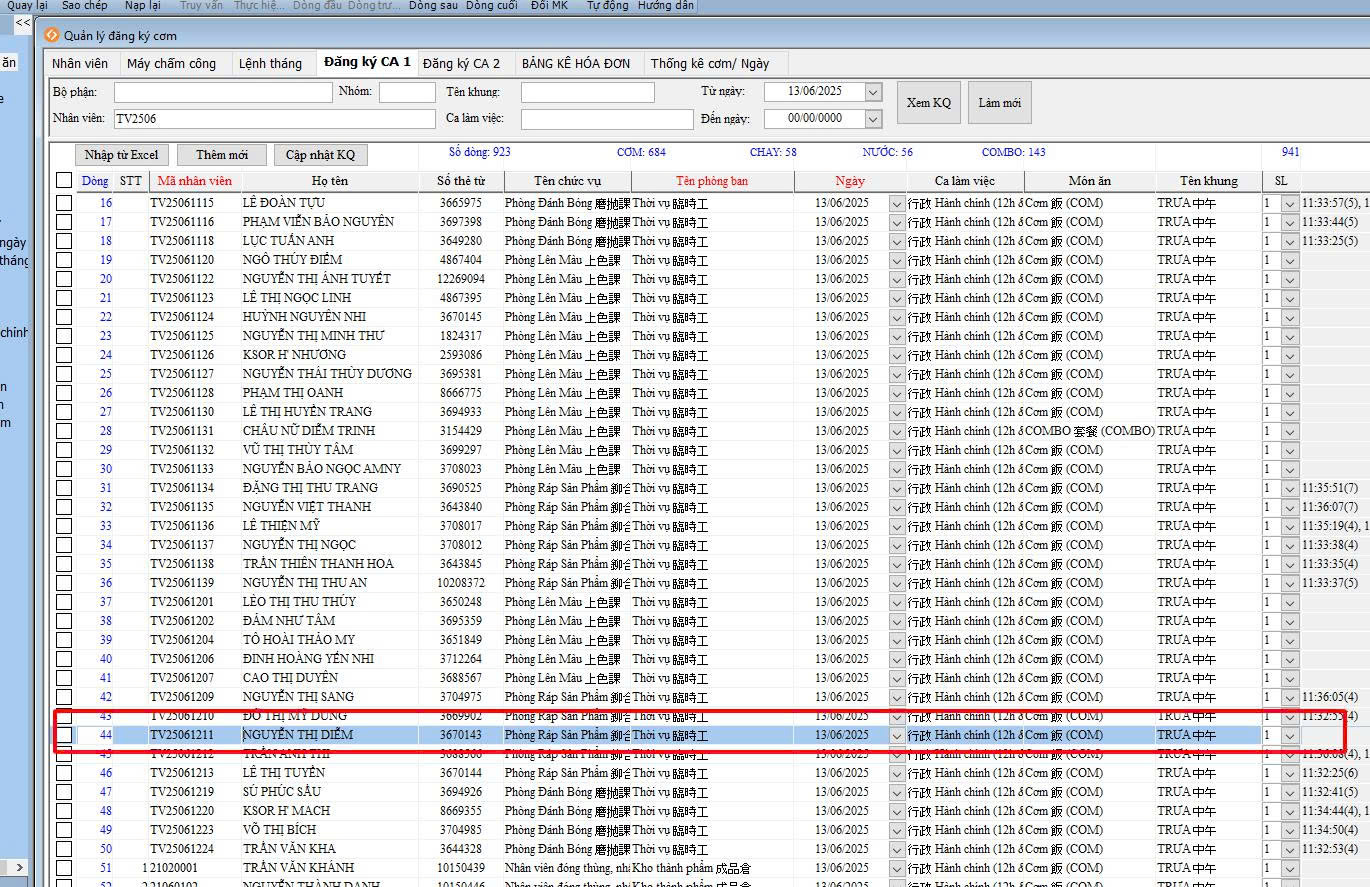
Task: Collapse sidebar using the << button
Action: [21, 22]
